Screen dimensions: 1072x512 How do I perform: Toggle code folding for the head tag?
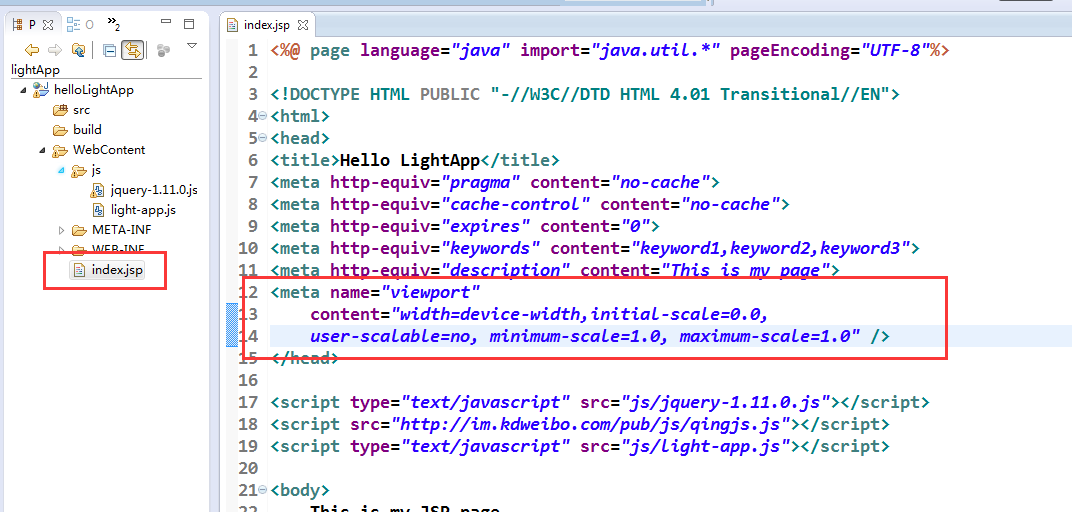click(x=263, y=139)
